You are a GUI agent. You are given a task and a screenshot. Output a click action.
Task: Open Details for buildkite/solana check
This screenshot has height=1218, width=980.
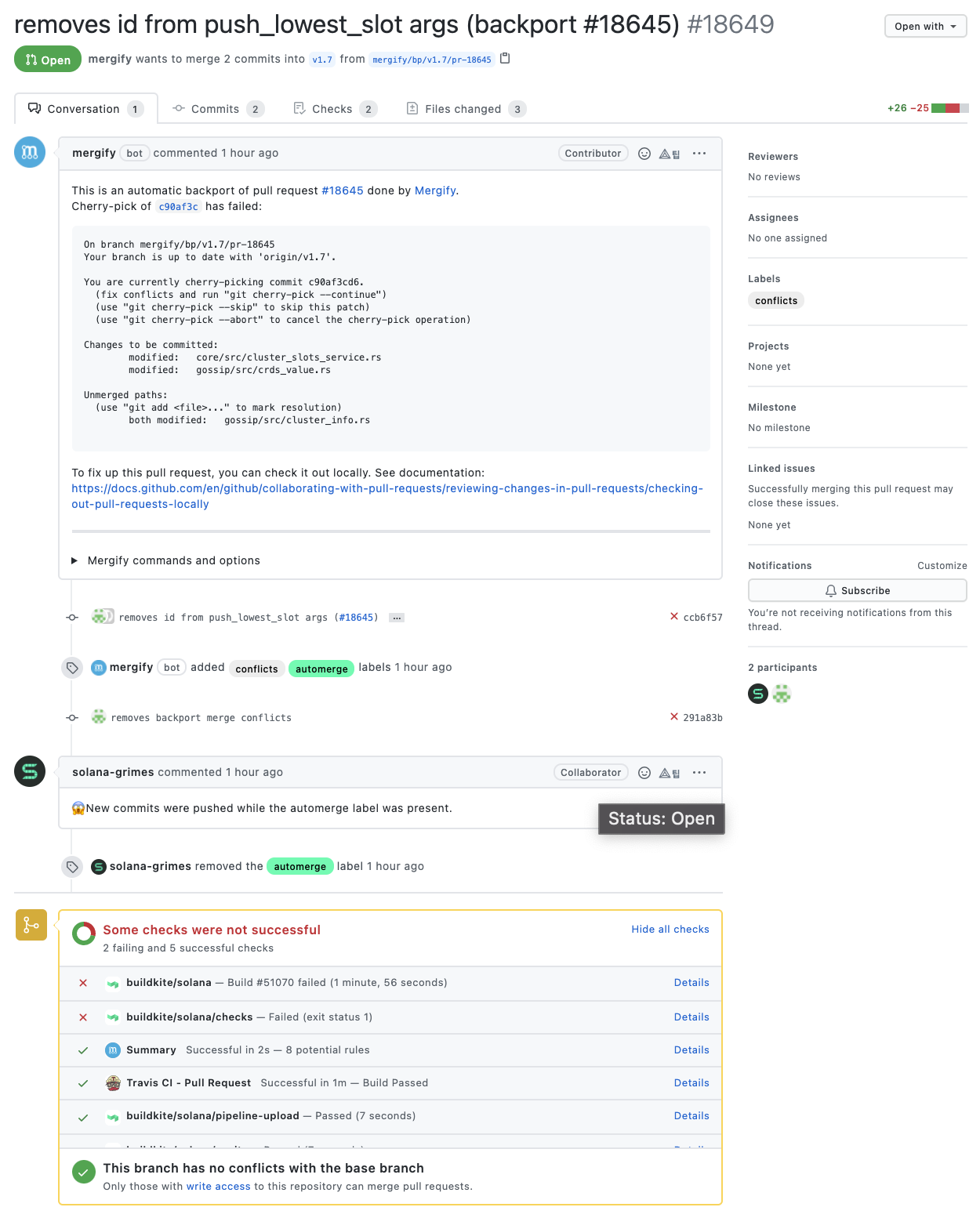pos(691,983)
